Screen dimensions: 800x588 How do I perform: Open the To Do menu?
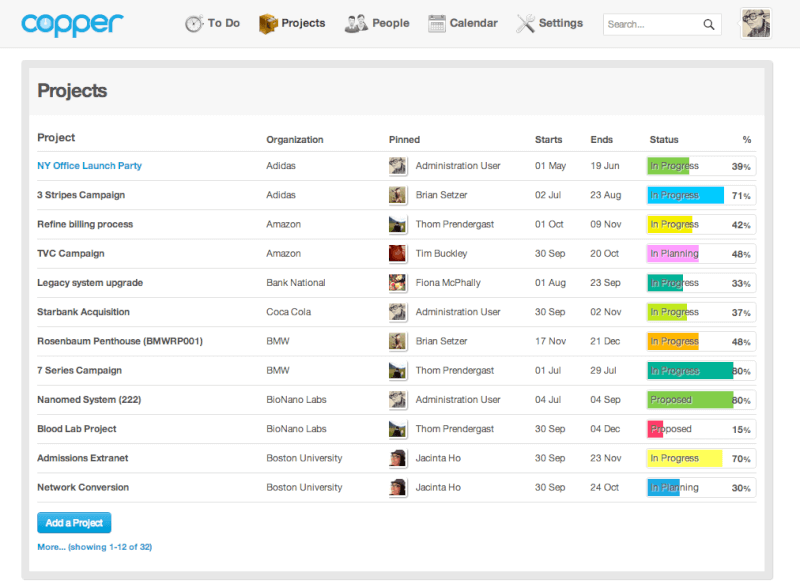click(223, 23)
